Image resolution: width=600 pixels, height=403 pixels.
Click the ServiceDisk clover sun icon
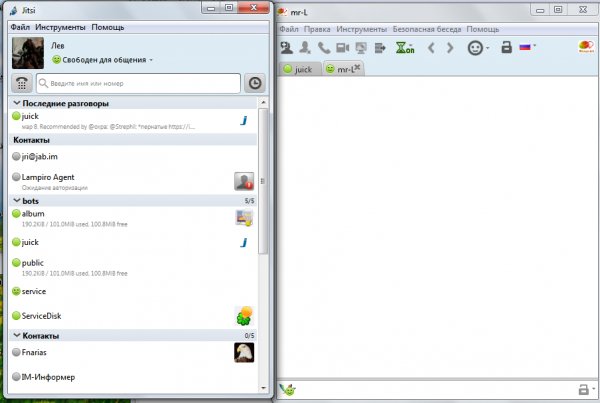point(244,316)
